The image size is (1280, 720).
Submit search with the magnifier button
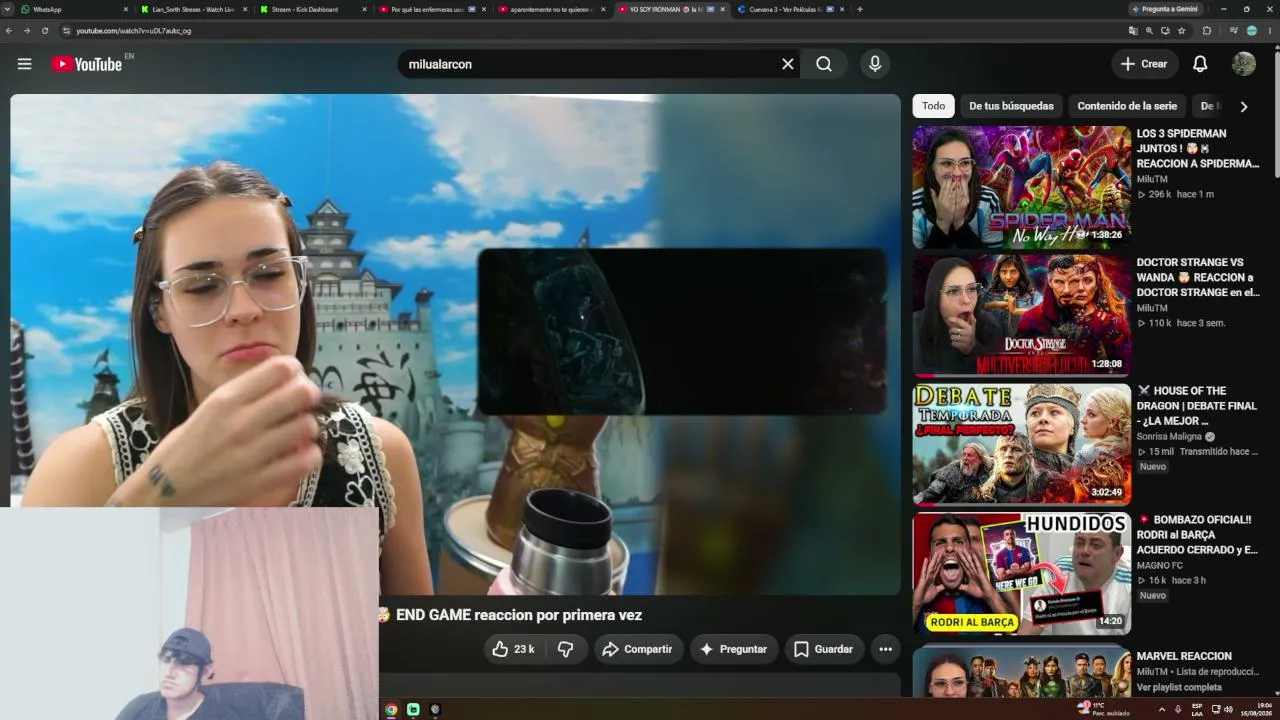coord(823,64)
